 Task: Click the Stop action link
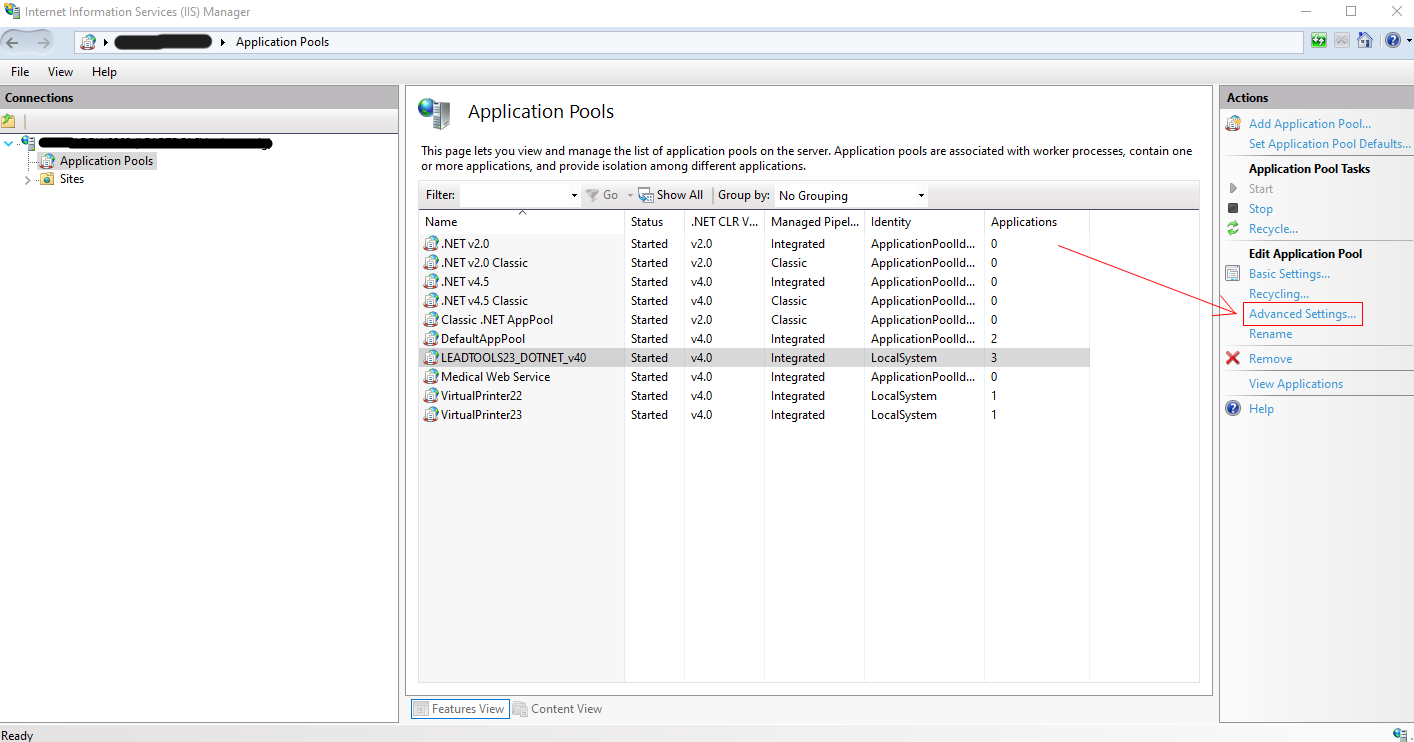(x=1261, y=209)
